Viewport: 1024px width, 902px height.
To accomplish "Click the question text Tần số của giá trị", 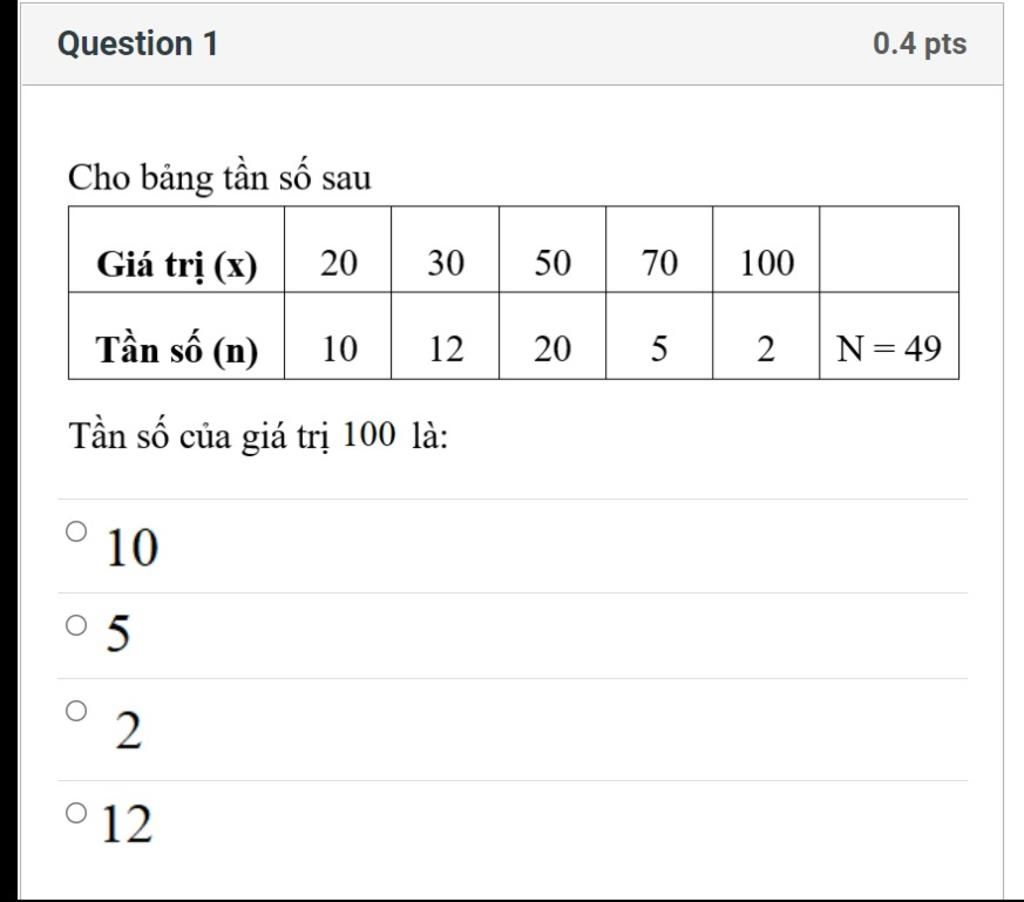I will pos(200,435).
